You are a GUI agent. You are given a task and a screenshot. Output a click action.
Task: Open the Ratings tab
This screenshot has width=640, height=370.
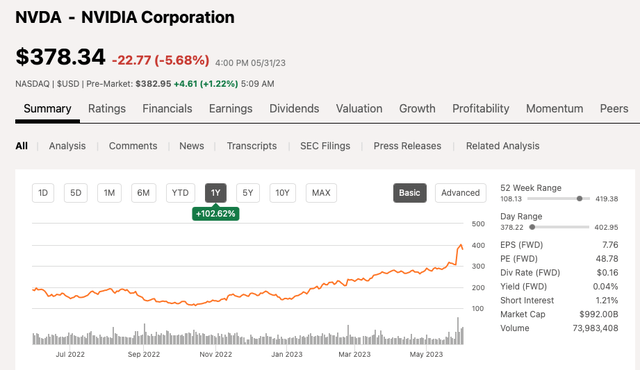pyautogui.click(x=107, y=109)
